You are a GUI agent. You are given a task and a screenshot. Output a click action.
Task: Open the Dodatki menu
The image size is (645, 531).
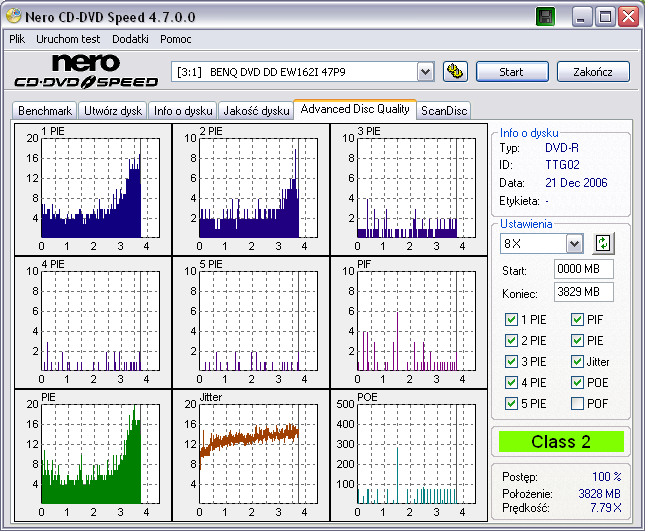[x=130, y=39]
